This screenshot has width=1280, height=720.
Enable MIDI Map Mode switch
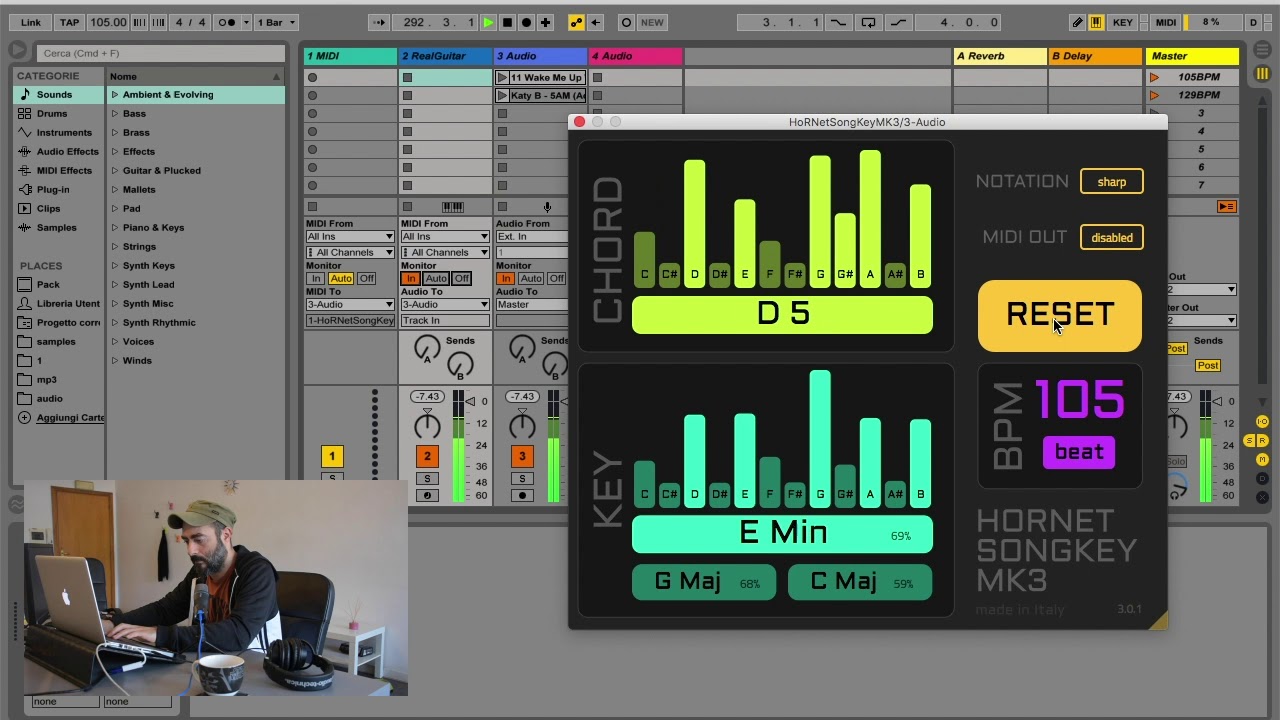click(1166, 22)
